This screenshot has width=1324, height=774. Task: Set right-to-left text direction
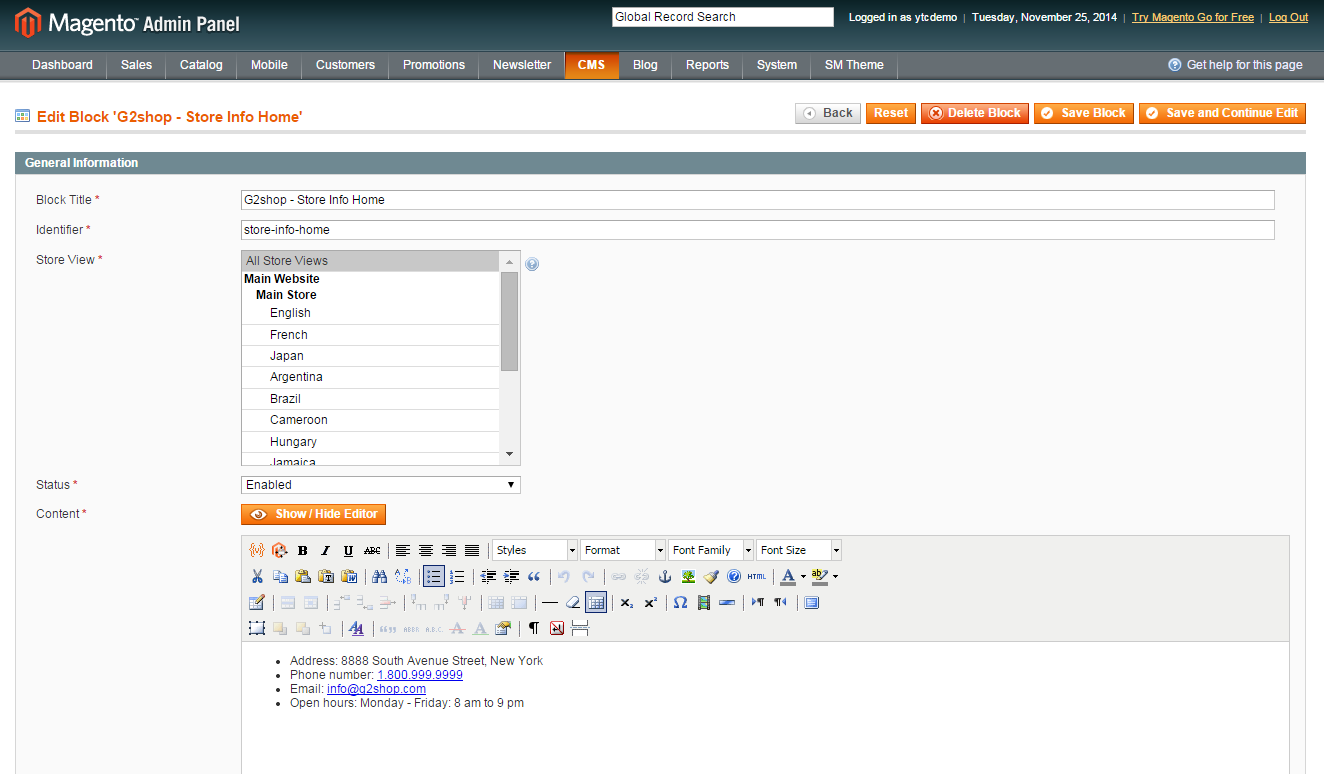pyautogui.click(x=780, y=603)
